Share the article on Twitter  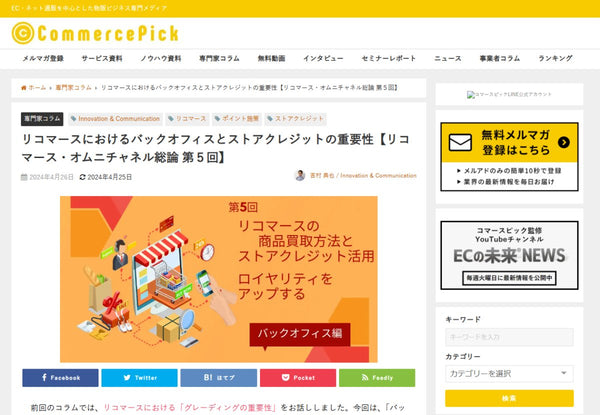pyautogui.click(x=139, y=378)
